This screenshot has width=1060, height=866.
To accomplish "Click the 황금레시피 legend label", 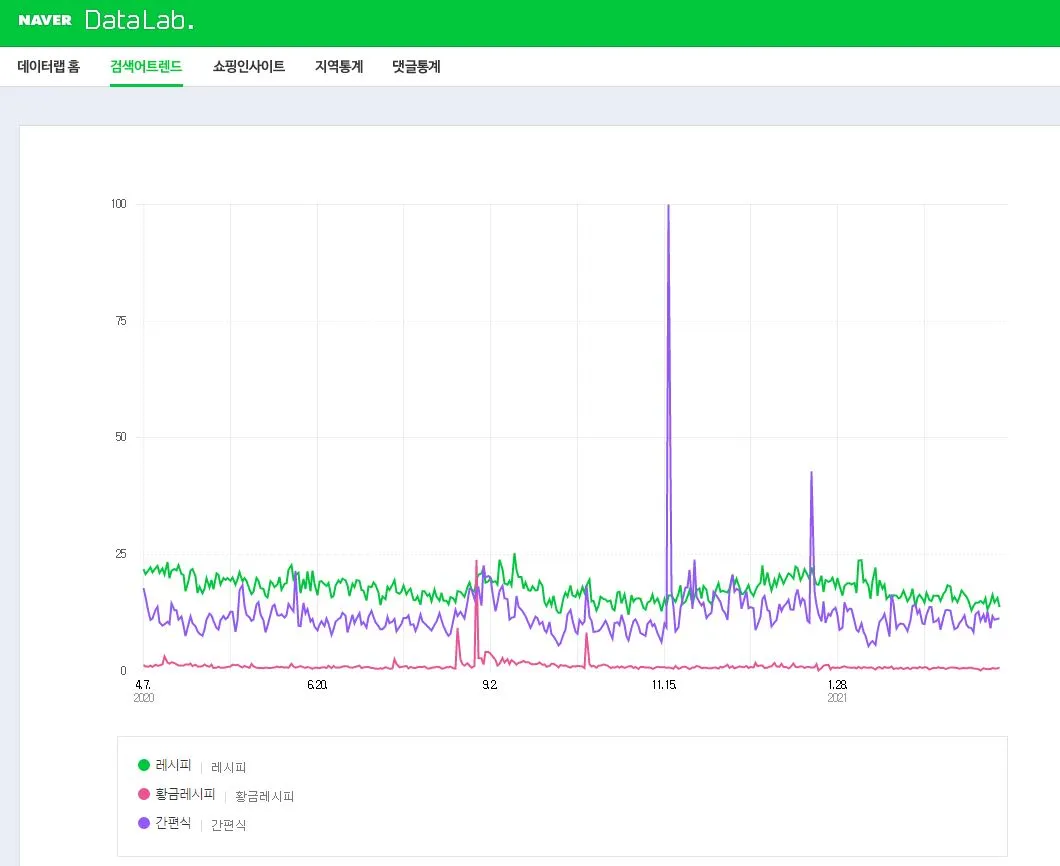I will (x=185, y=794).
